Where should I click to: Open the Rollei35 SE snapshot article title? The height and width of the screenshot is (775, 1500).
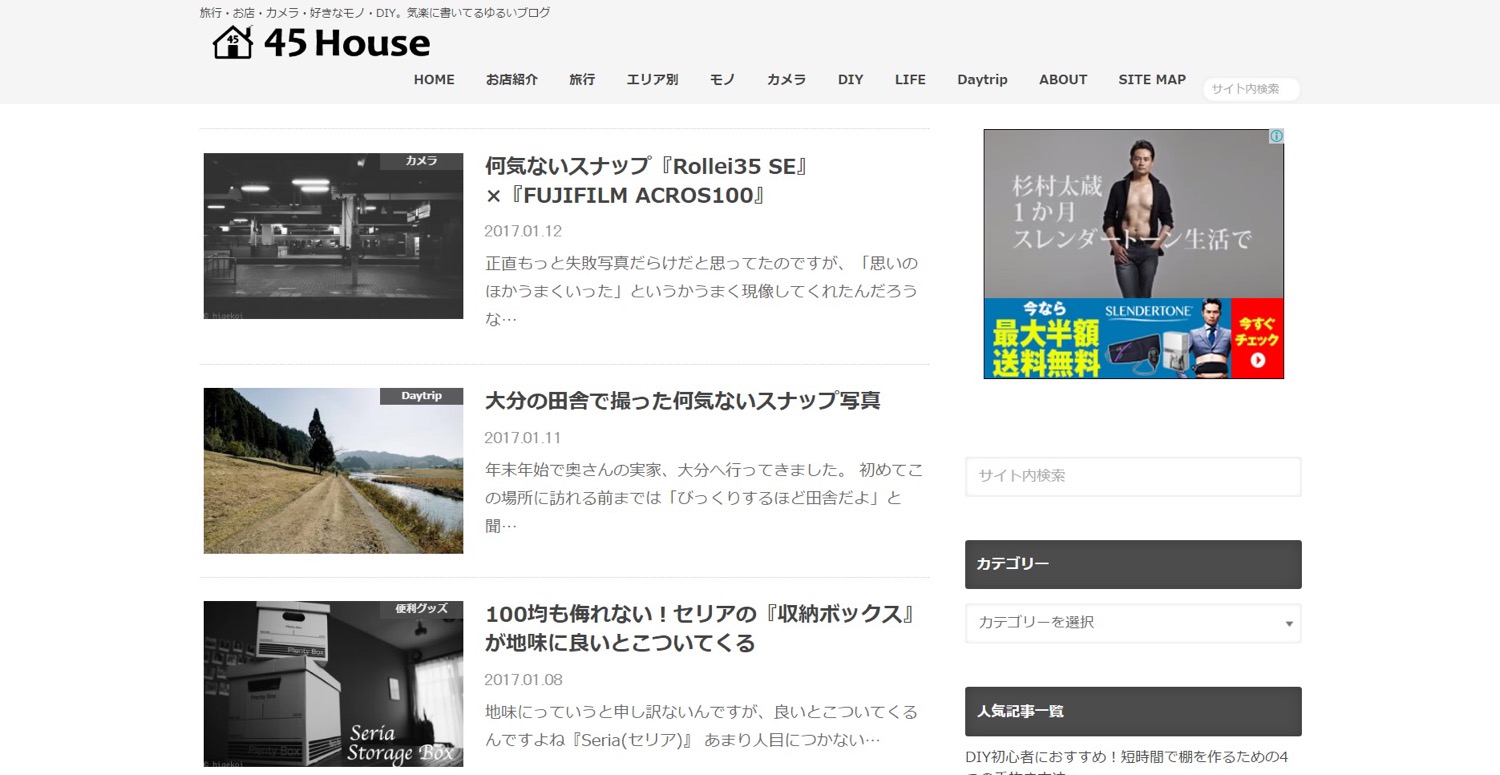646,180
